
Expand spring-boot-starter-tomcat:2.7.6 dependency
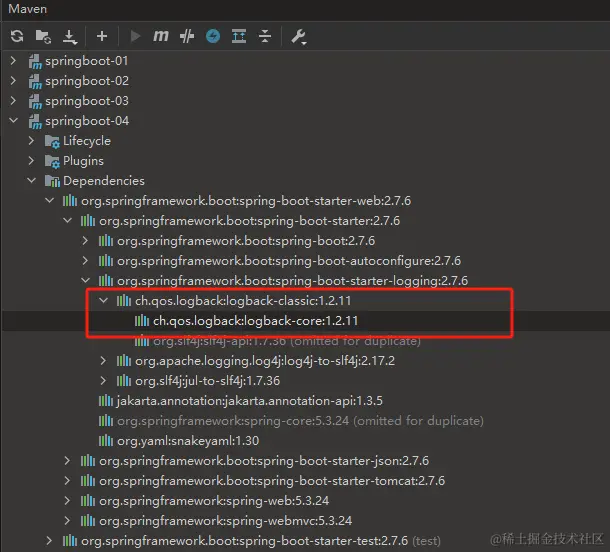click(67, 480)
